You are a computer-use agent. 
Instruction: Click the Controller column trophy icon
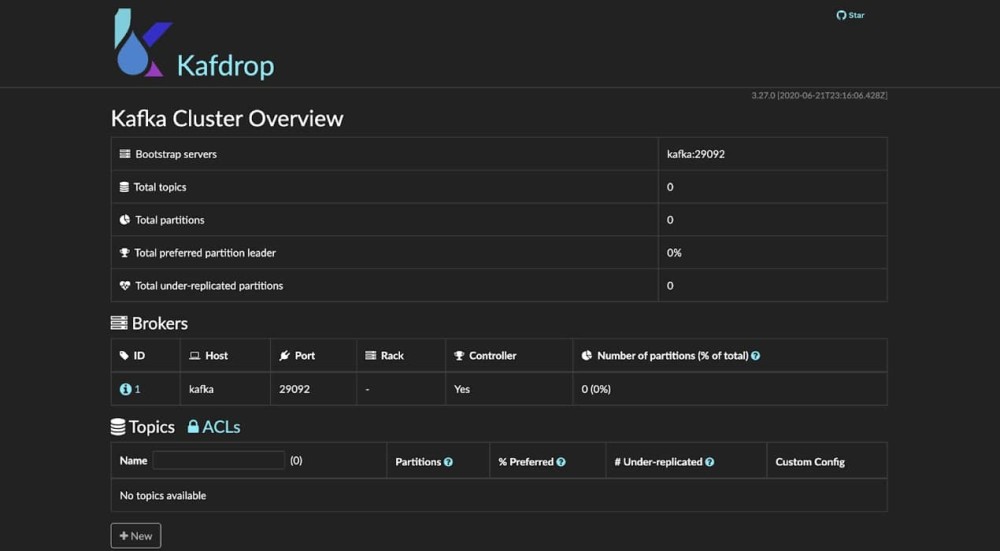point(459,356)
